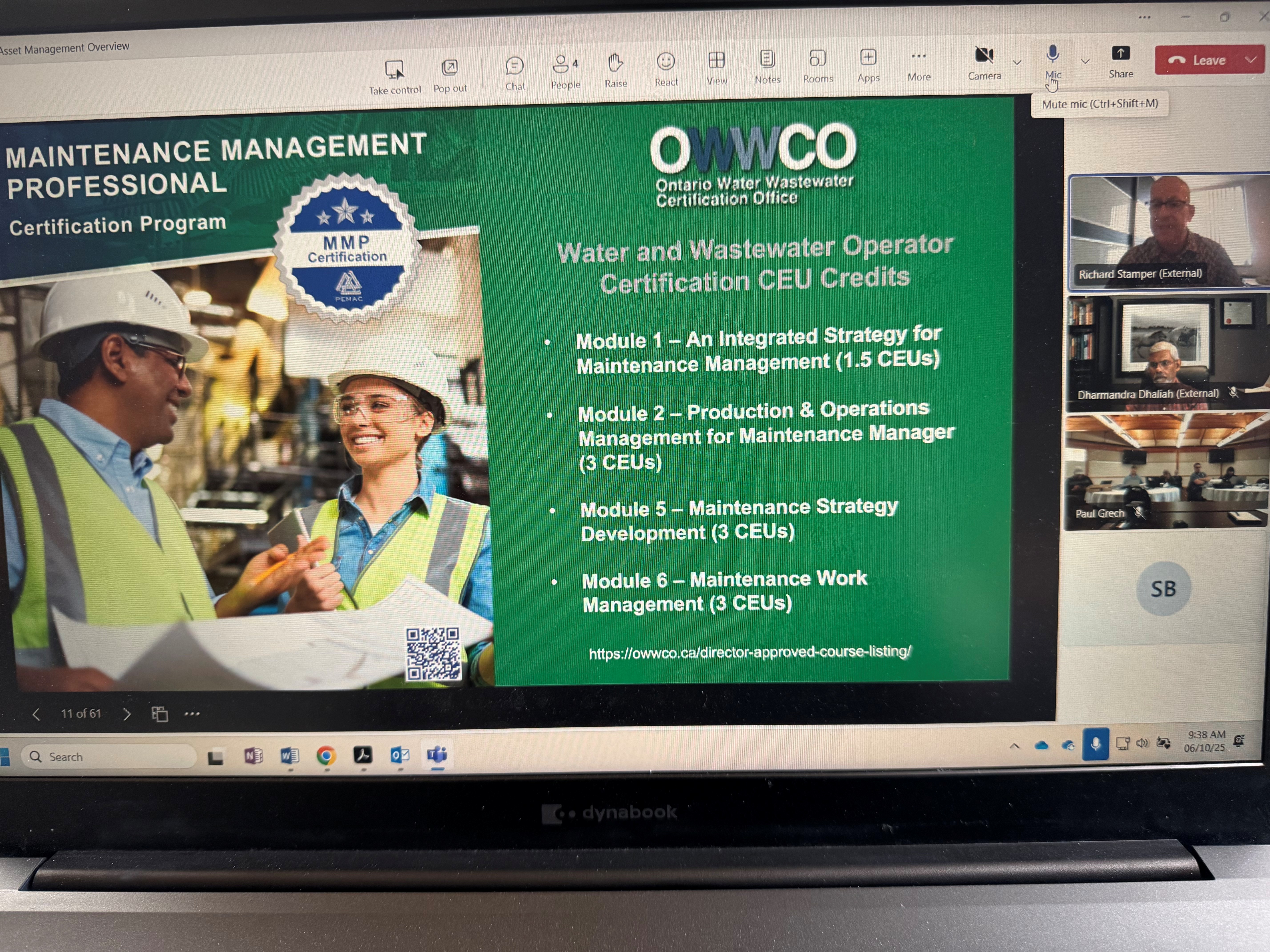Click the Module 6 Maintenance Work Management text
This screenshot has height=952, width=1270.
tap(725, 592)
